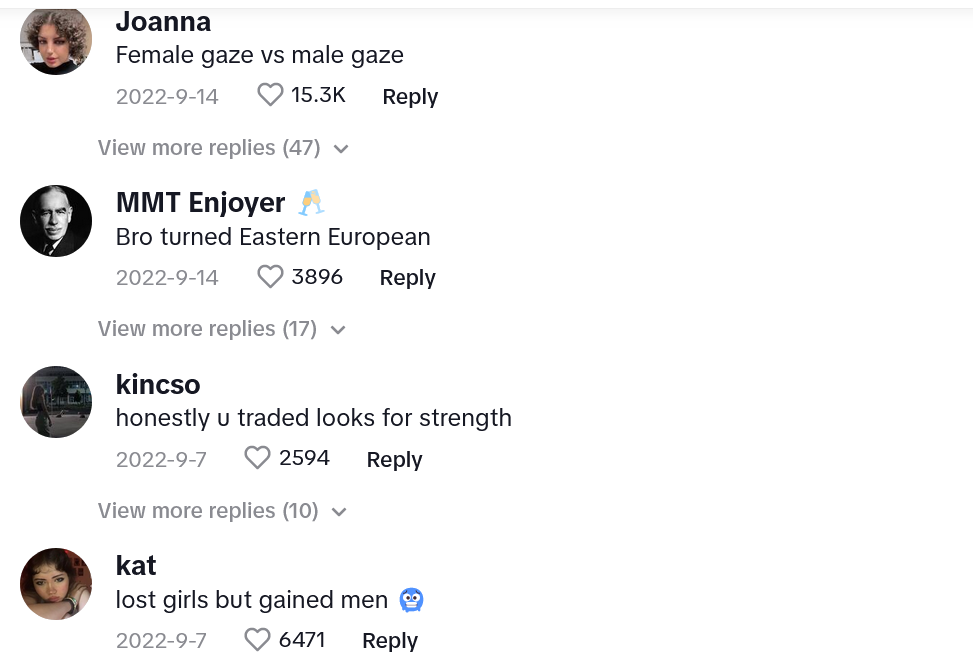Image resolution: width=973 pixels, height=669 pixels.
Task: Reply to kat's comment
Action: [390, 640]
